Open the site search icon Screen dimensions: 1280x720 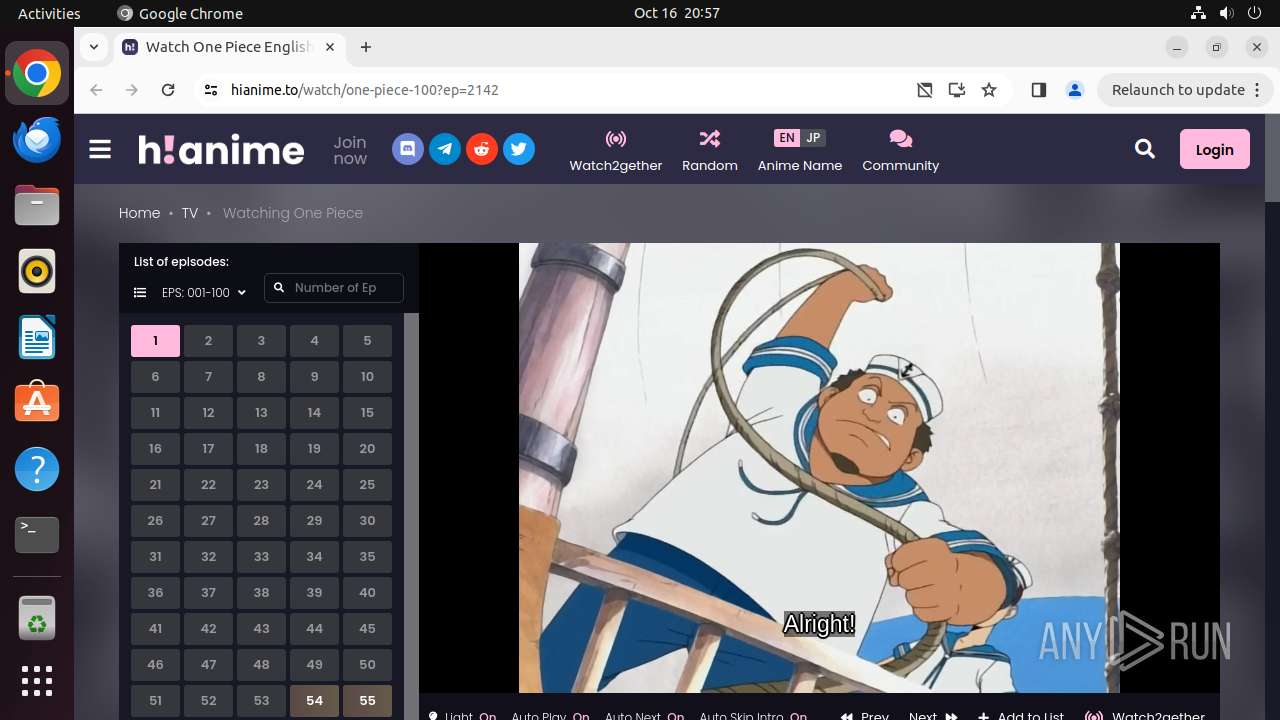pyautogui.click(x=1145, y=149)
